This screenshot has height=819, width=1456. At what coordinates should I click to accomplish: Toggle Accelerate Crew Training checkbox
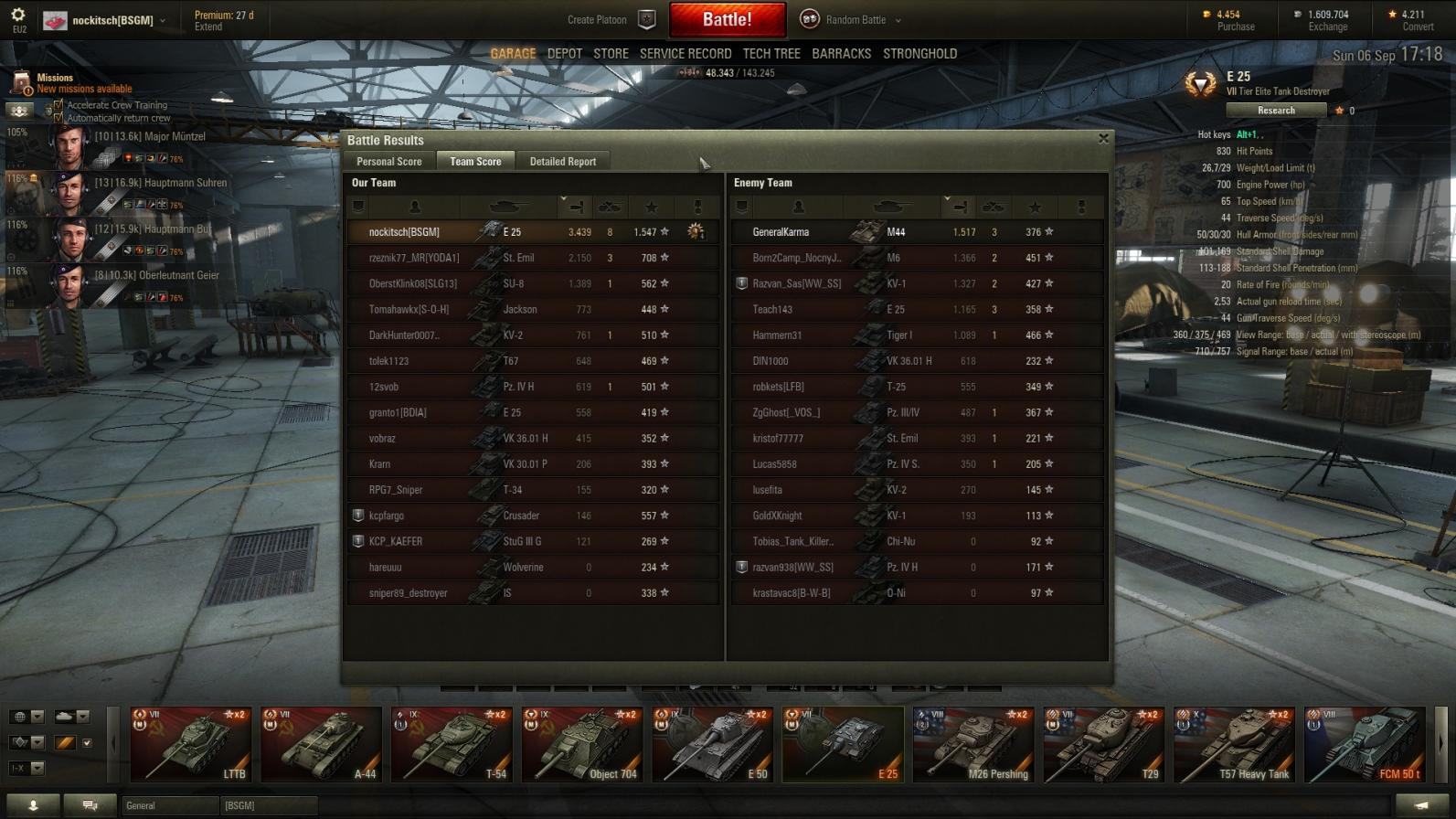point(58,105)
